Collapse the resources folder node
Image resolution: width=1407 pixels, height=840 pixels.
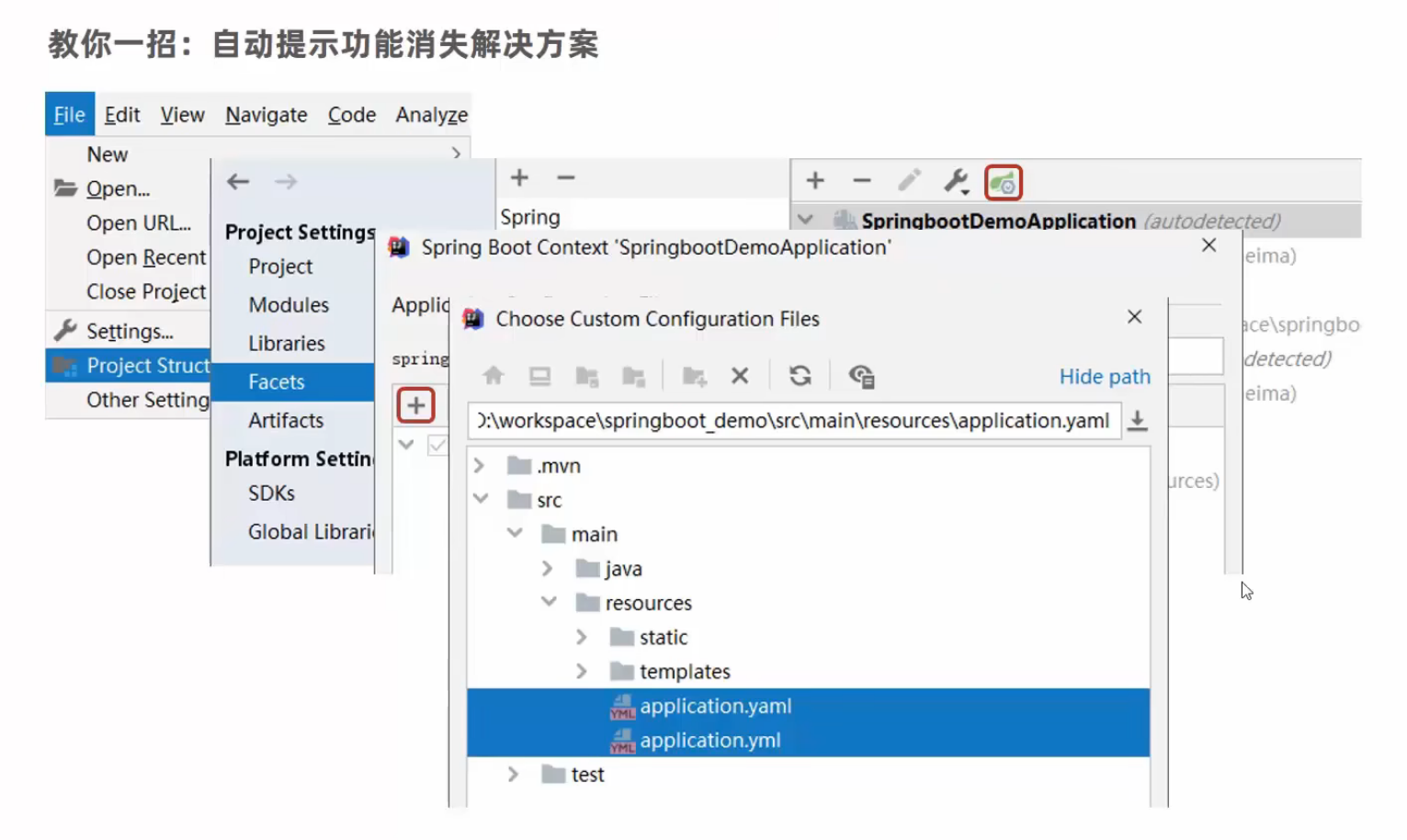pyautogui.click(x=549, y=602)
